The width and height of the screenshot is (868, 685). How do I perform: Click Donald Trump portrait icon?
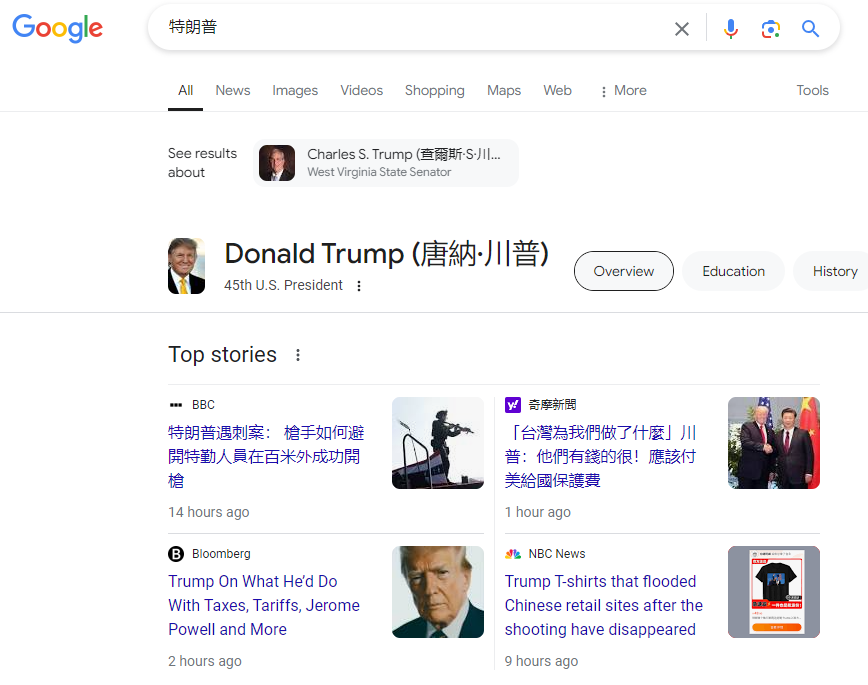click(x=186, y=266)
